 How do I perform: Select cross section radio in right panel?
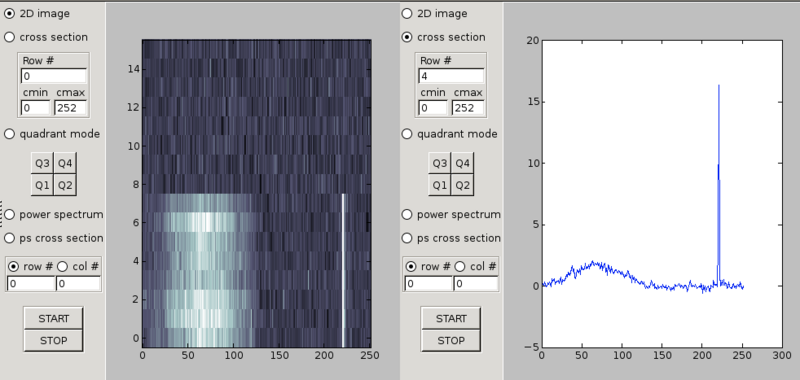407,37
